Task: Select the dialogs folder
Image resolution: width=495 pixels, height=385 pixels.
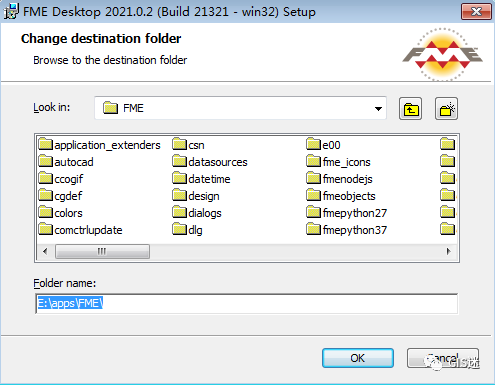Action: [197, 213]
